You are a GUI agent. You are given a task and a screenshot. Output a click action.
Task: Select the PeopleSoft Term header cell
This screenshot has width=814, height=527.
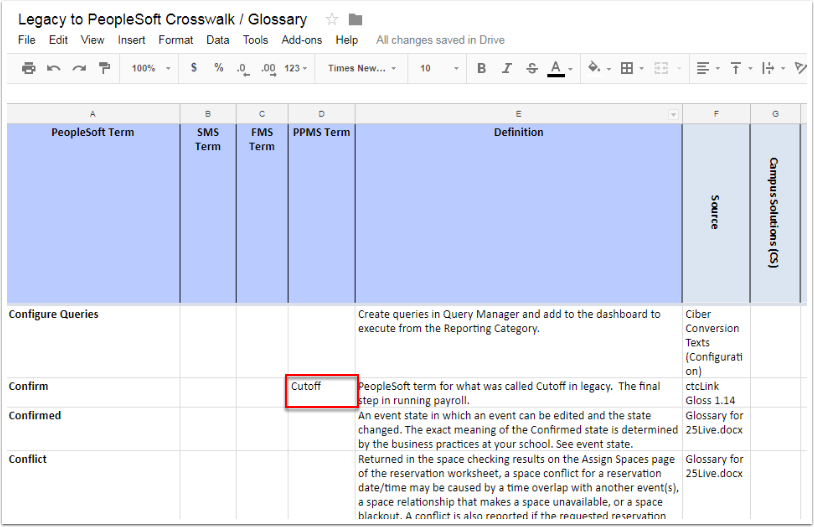click(93, 213)
